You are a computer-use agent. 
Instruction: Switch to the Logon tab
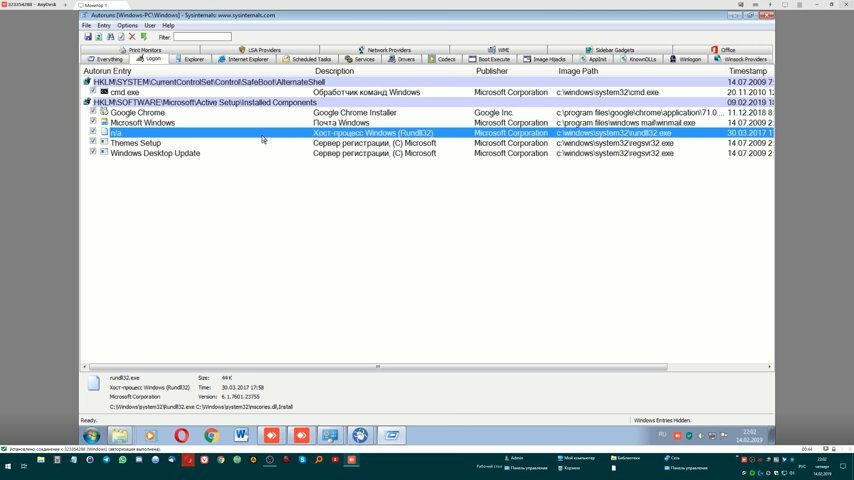(x=149, y=58)
